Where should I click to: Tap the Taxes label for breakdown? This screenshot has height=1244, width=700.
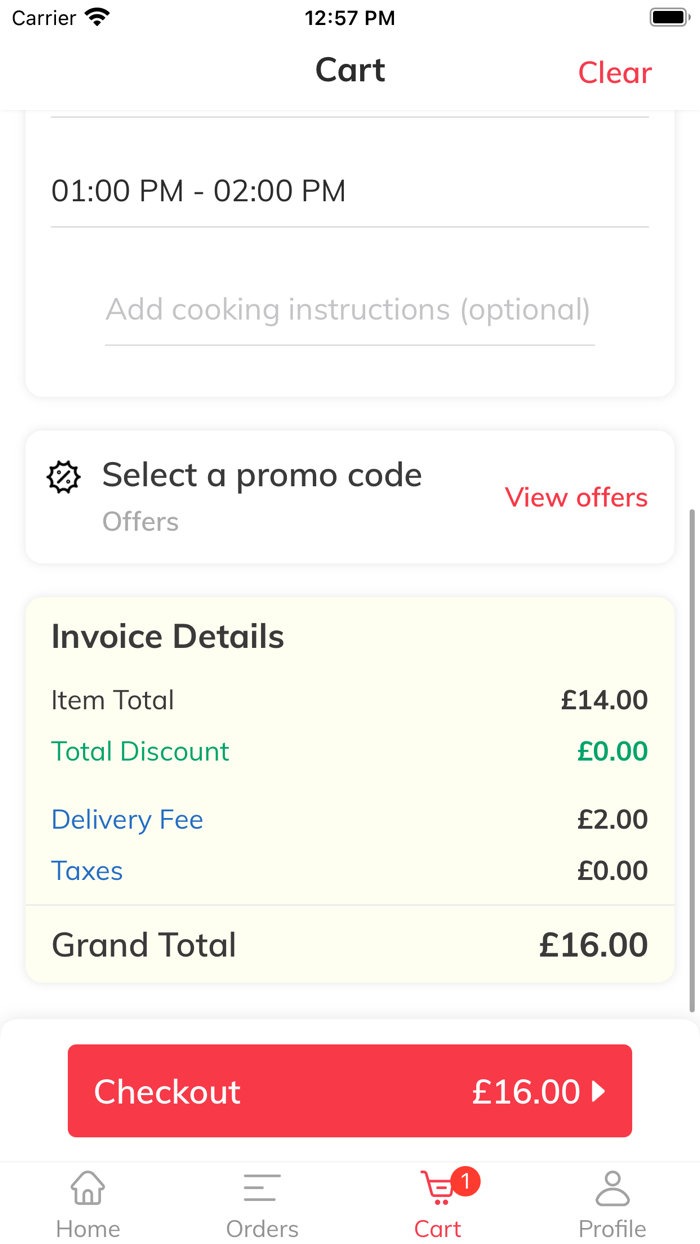point(87,871)
